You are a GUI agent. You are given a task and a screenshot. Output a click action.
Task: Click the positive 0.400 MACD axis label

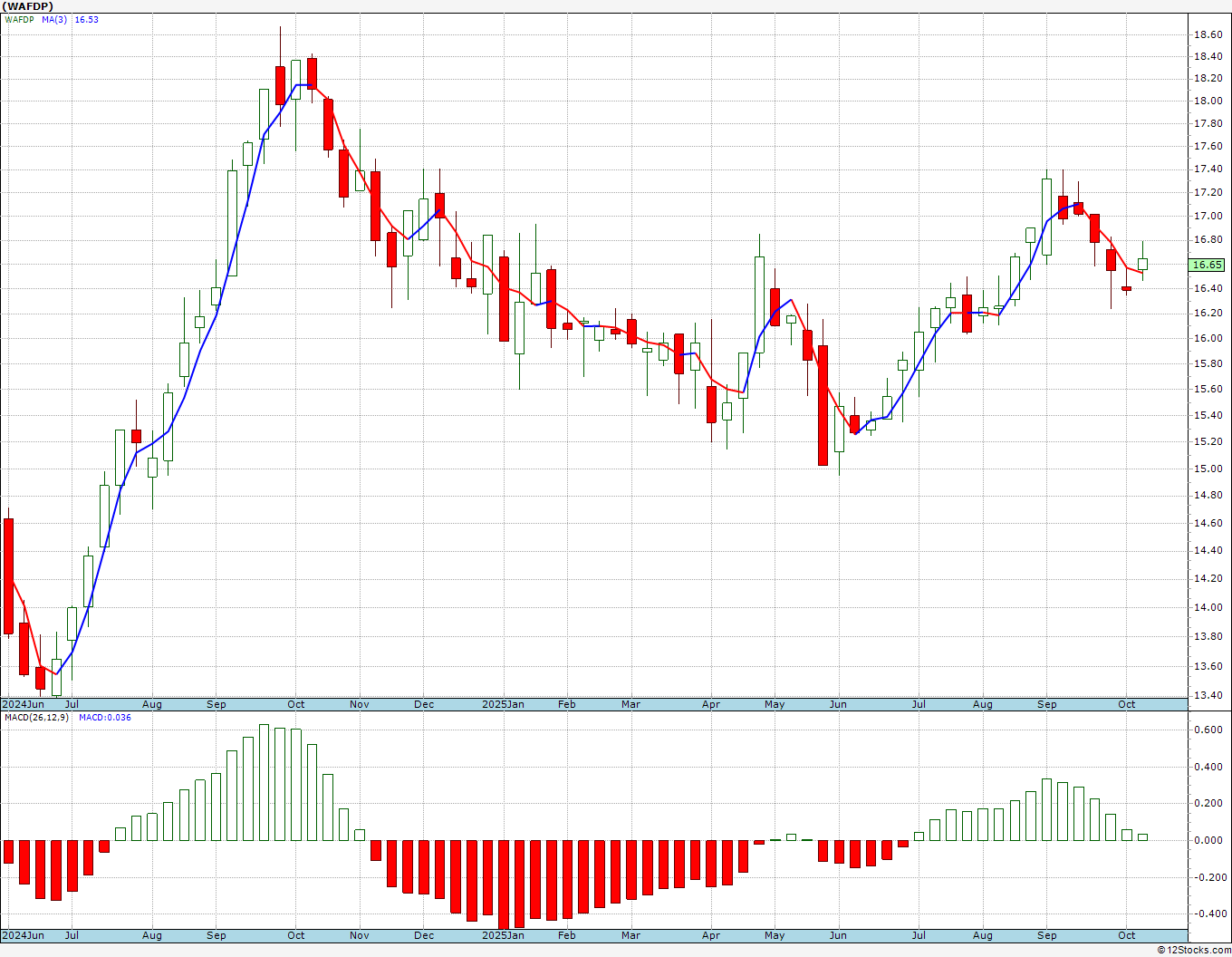[1207, 767]
